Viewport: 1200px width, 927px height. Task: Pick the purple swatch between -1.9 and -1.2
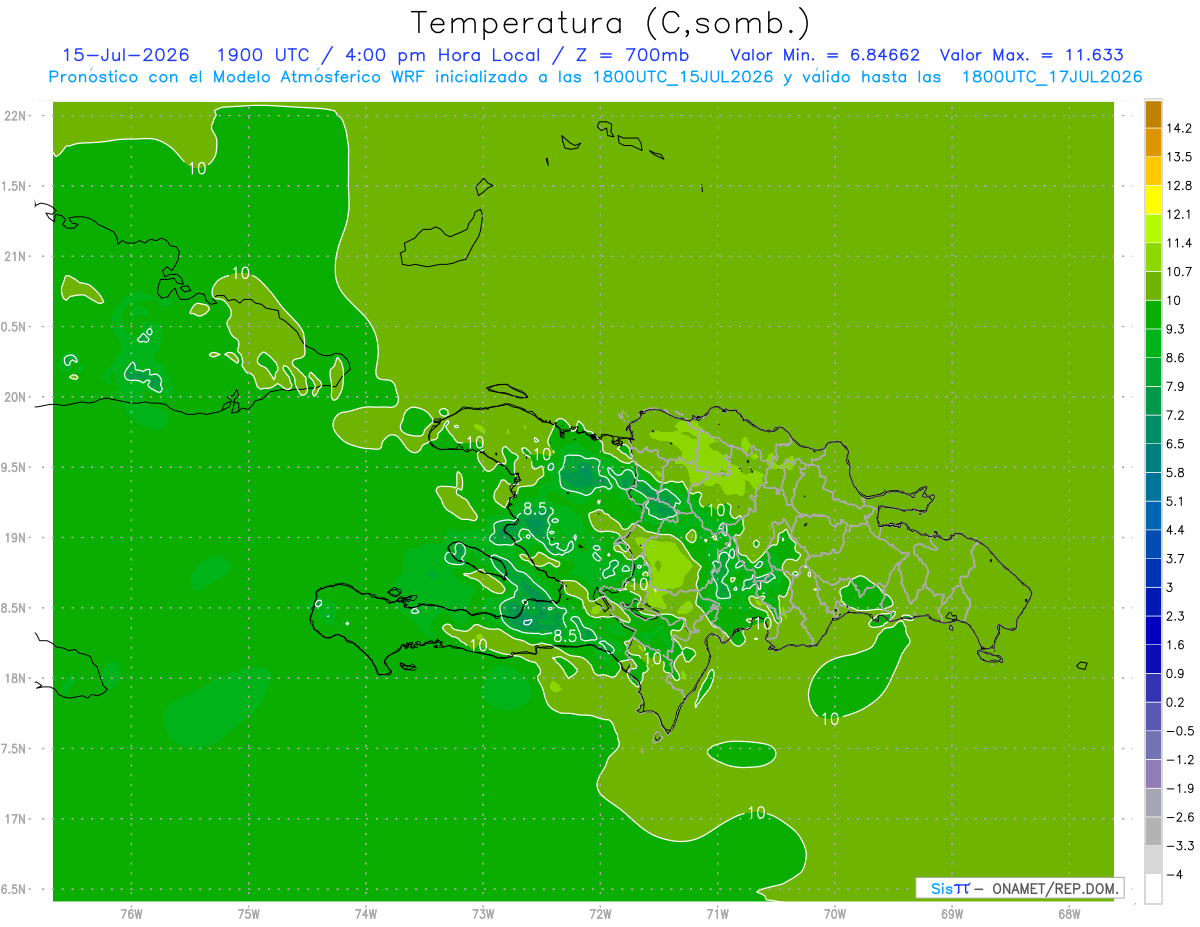pyautogui.click(x=1153, y=774)
